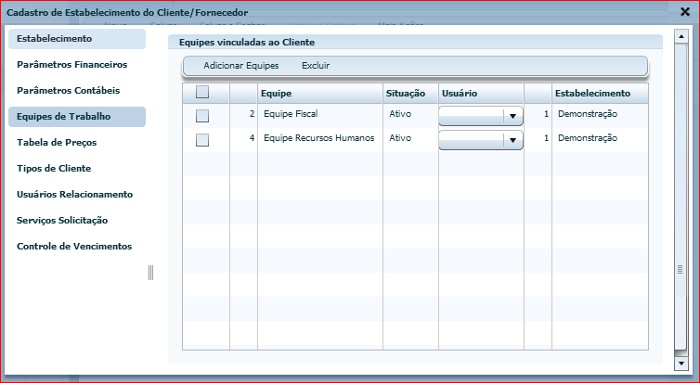700x383 pixels.
Task: Click team number 4 cell
Action: click(x=243, y=138)
